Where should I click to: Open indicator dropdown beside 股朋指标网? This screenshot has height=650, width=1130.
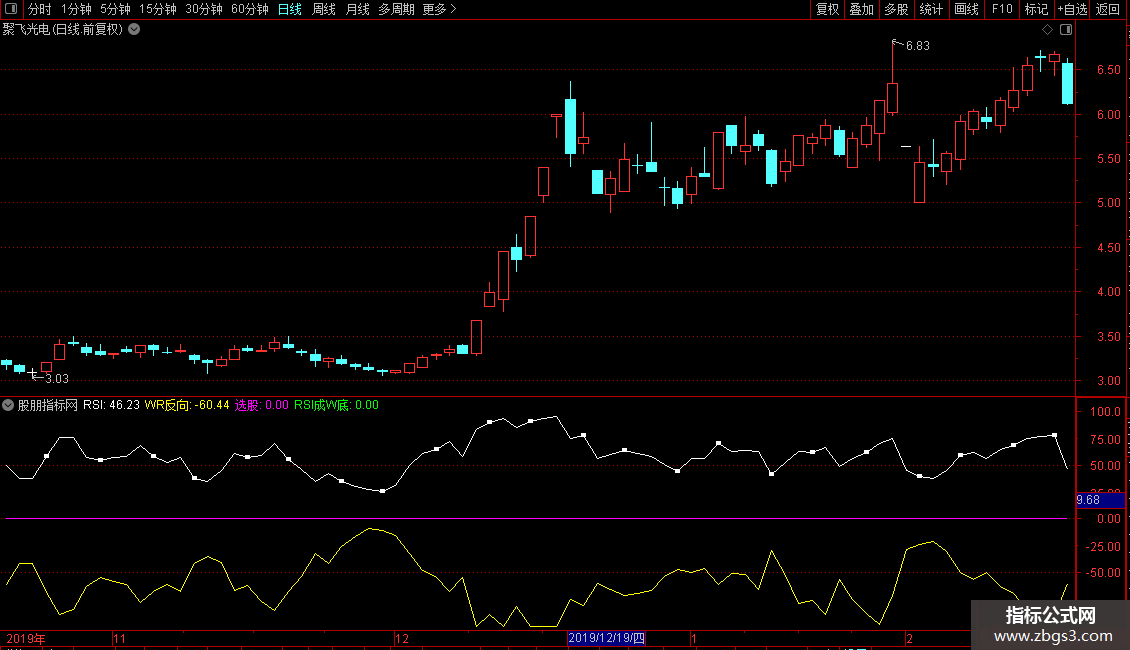coord(8,406)
